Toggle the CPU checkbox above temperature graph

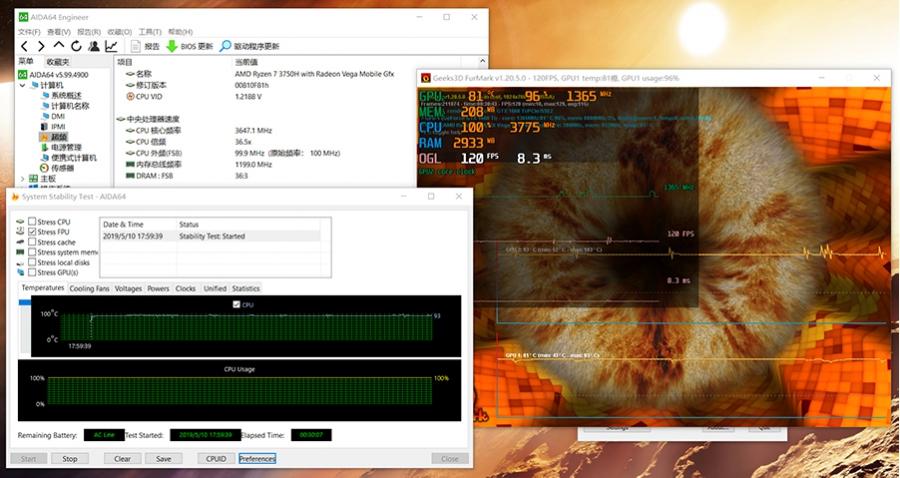(236, 305)
